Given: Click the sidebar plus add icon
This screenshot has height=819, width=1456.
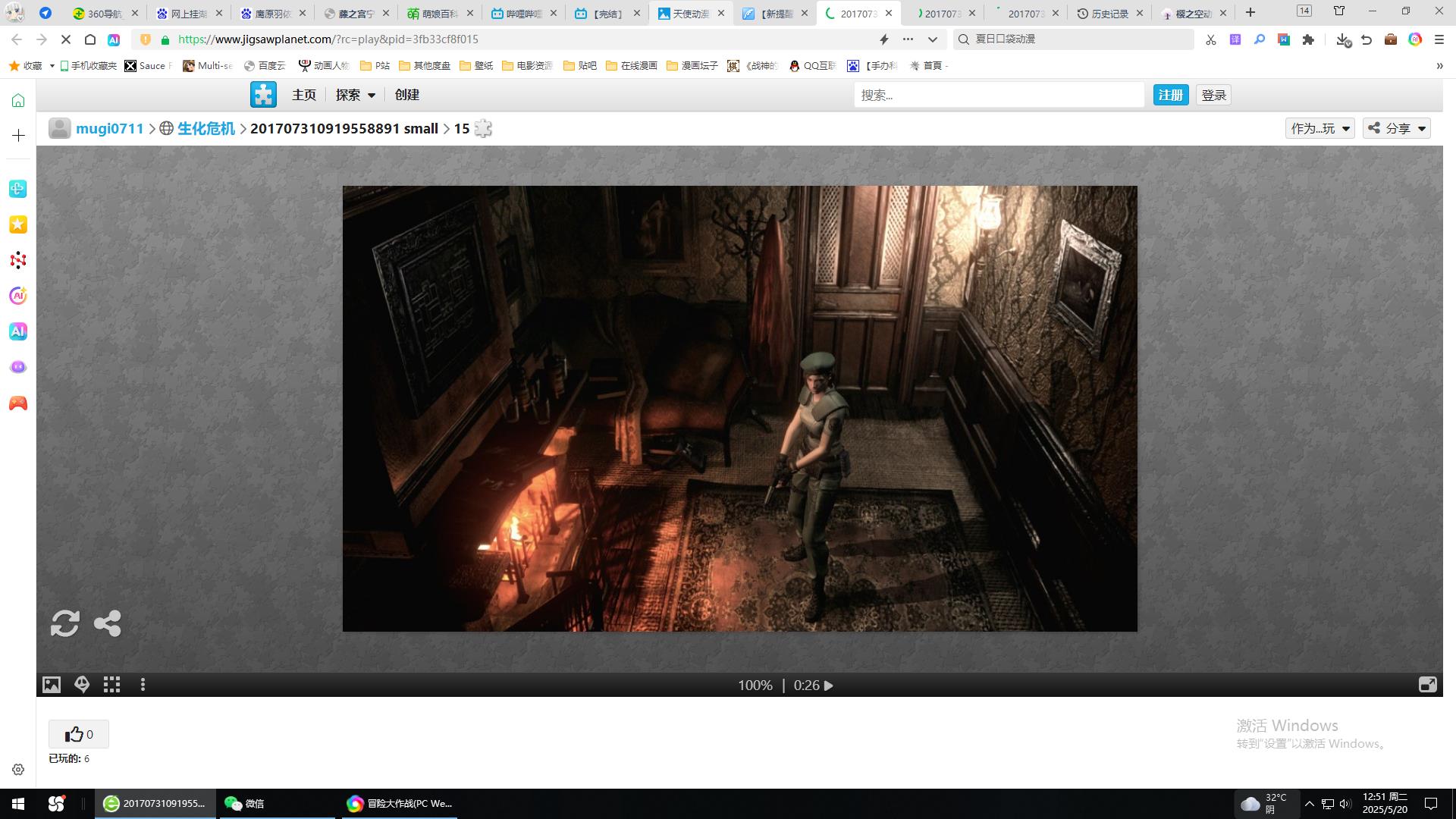Looking at the screenshot, I should tap(18, 135).
